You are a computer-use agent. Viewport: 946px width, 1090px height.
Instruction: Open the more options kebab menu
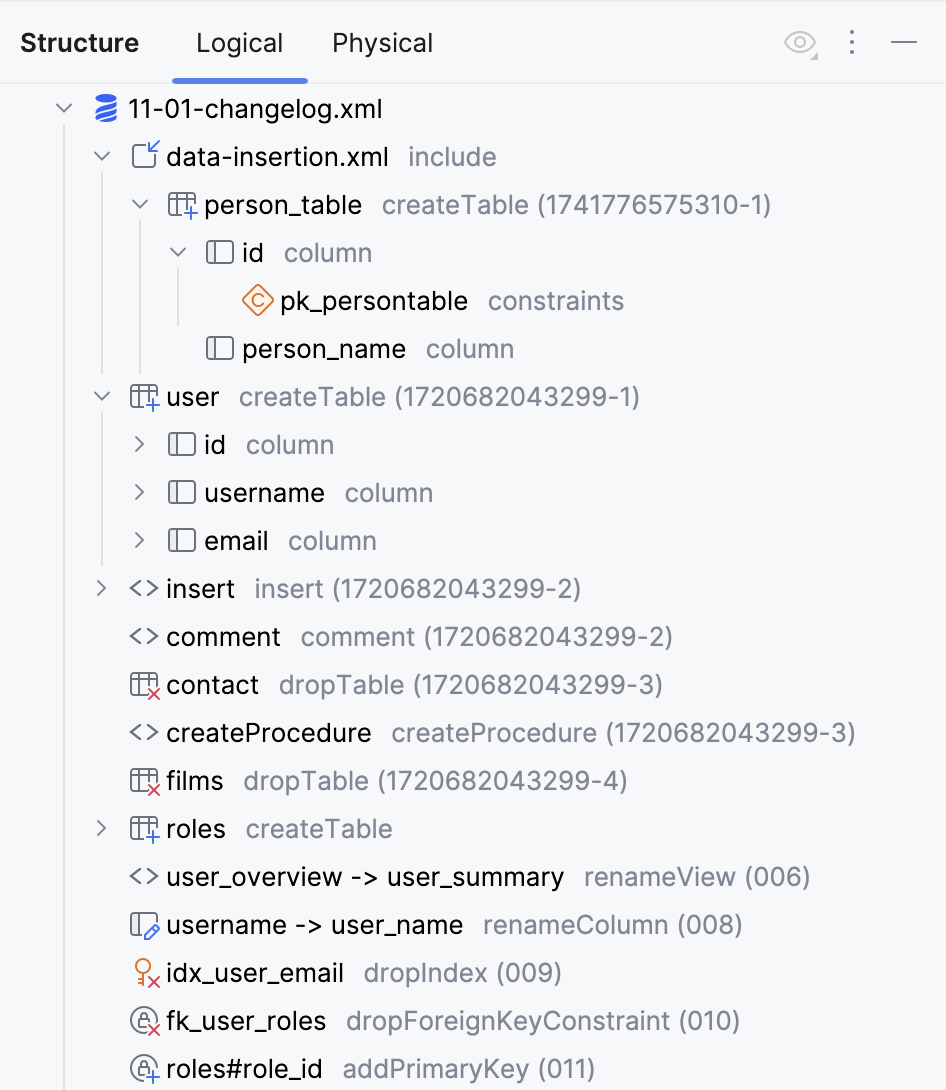click(x=851, y=42)
